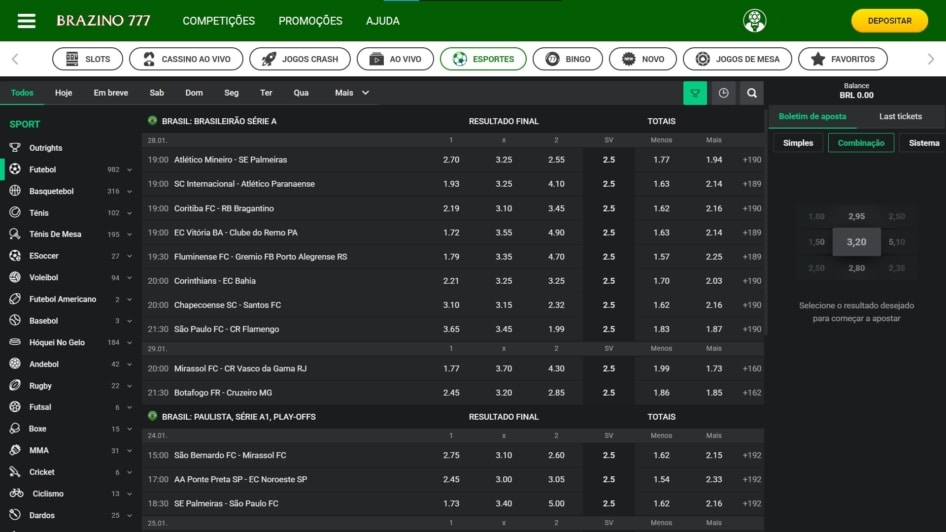Click the user avatar icon in header
This screenshot has height=532, width=946.
[754, 21]
